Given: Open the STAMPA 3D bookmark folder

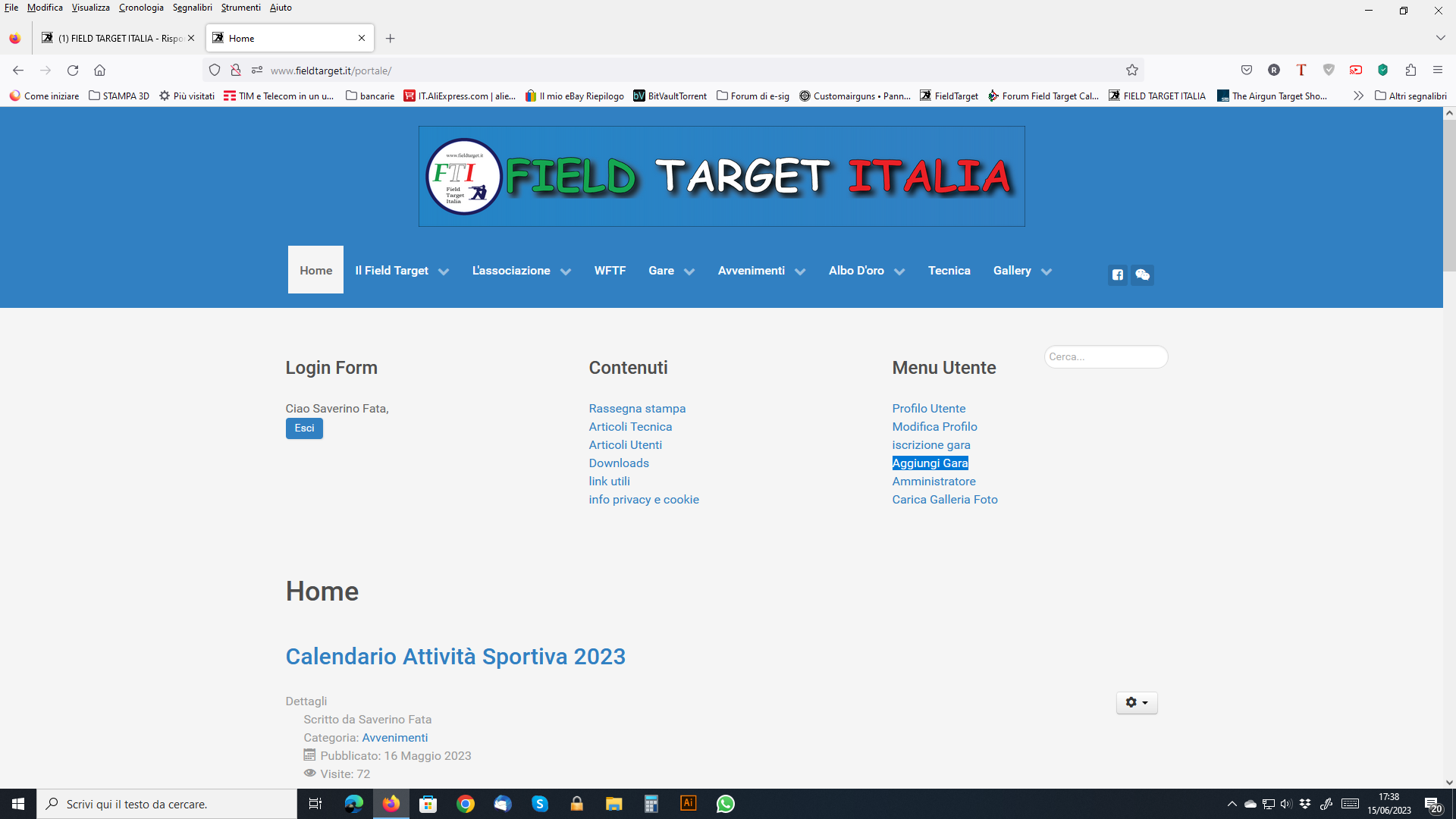Looking at the screenshot, I should pos(119,96).
